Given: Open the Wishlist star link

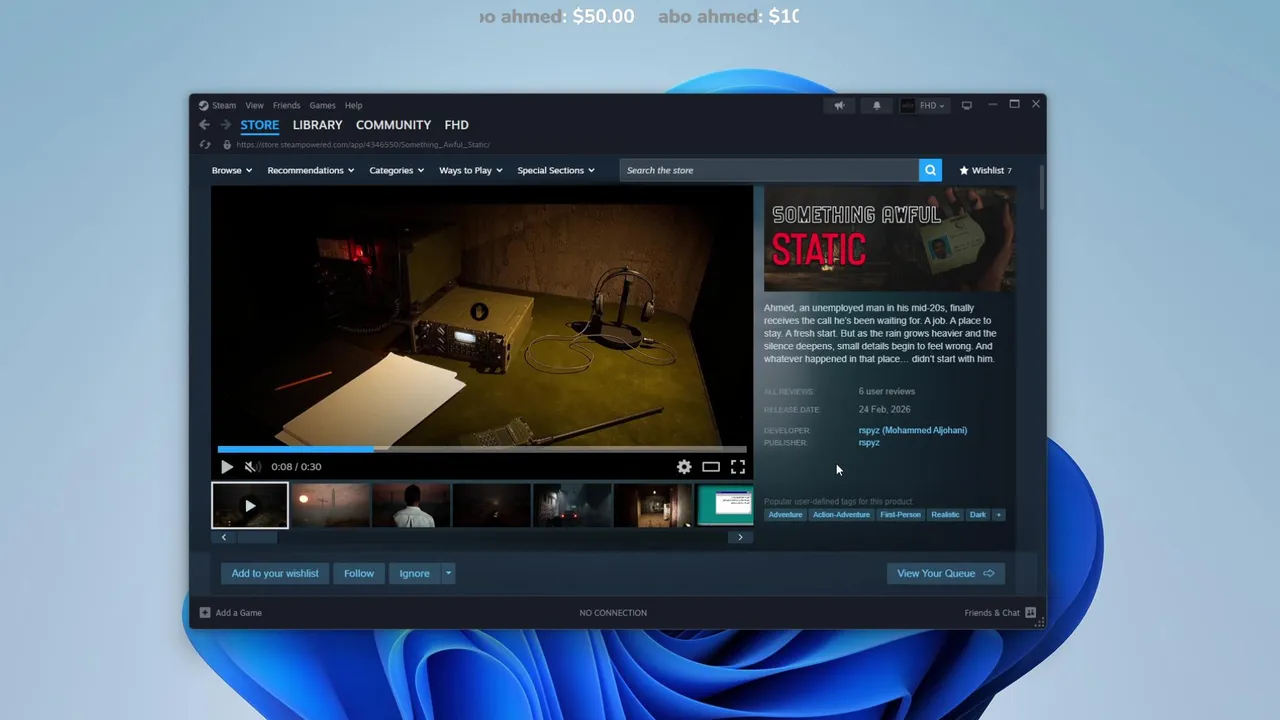Looking at the screenshot, I should pos(985,170).
